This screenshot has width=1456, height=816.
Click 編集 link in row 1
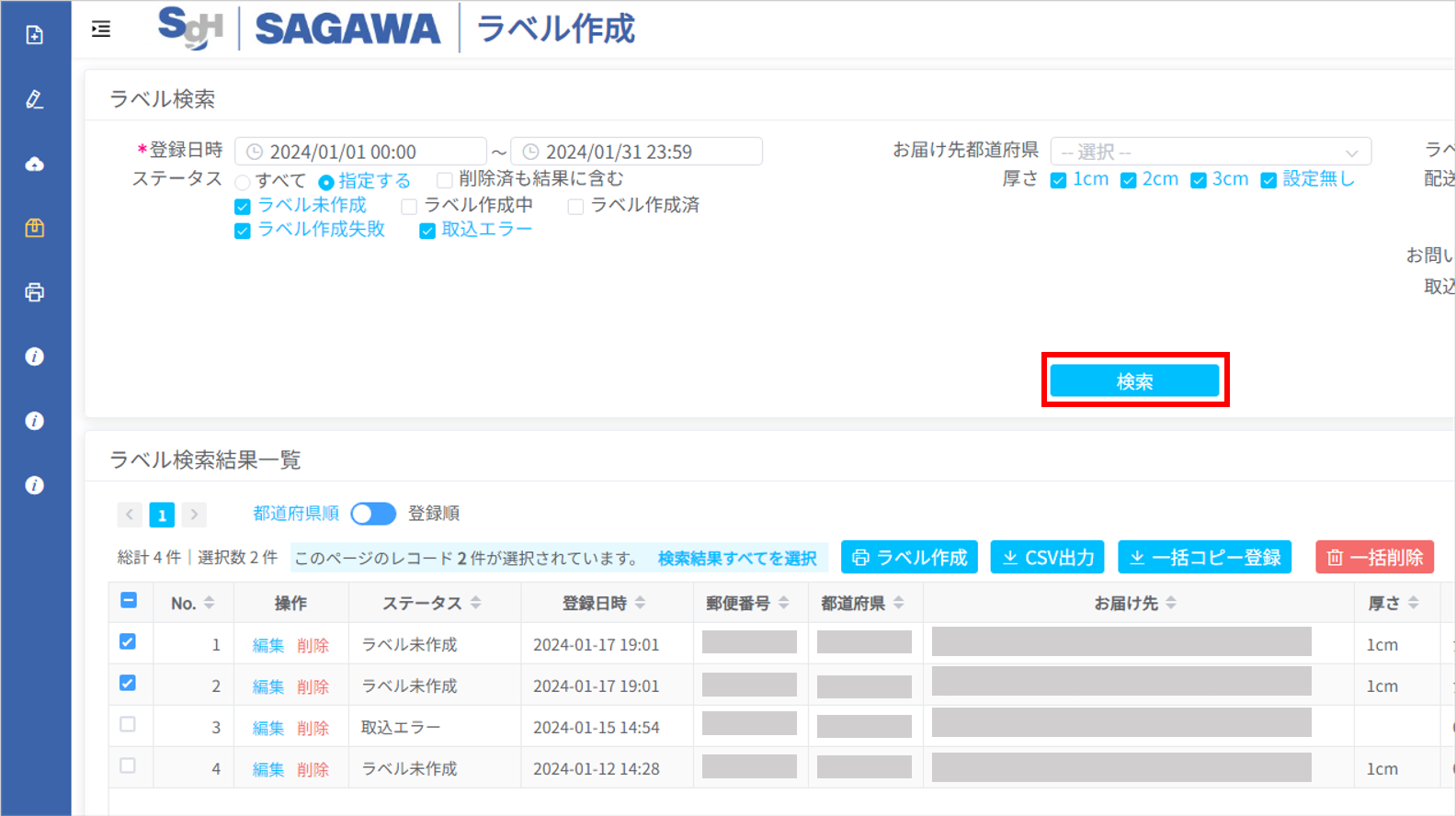[x=268, y=645]
